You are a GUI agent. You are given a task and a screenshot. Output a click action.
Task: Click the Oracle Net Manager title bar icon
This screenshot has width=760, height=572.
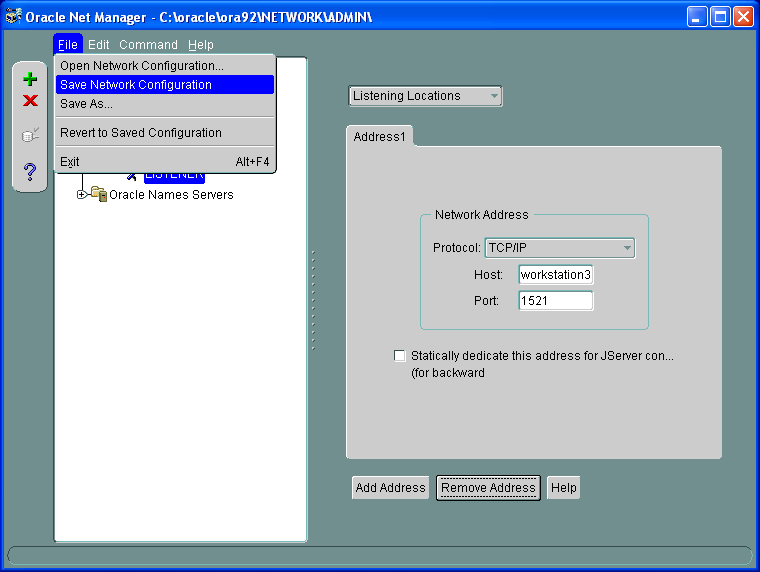(13, 16)
